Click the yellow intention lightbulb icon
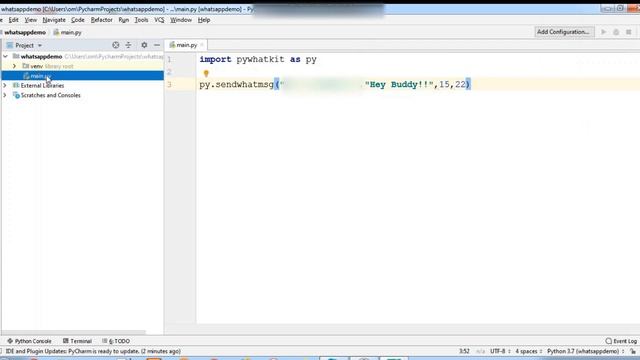This screenshot has height=360, width=640. click(206, 73)
